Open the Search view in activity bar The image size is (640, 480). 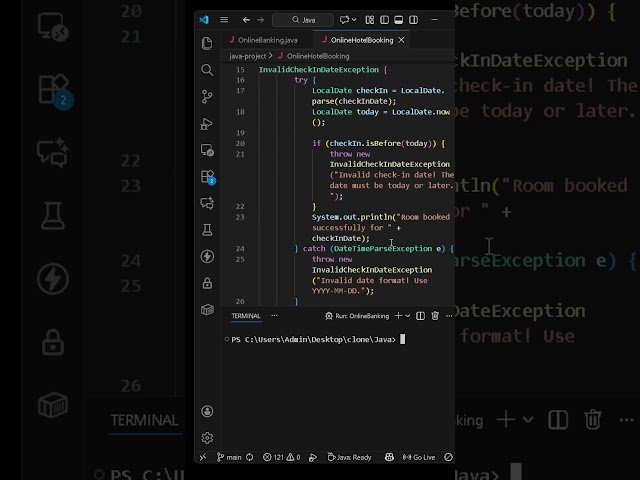click(x=207, y=70)
